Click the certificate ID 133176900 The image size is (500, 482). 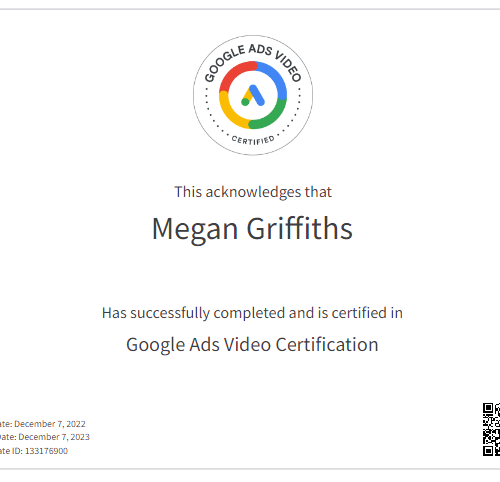coord(46,451)
